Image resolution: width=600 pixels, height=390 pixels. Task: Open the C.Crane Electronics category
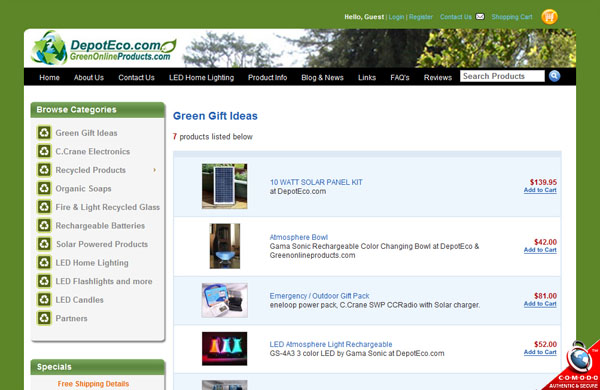93,152
